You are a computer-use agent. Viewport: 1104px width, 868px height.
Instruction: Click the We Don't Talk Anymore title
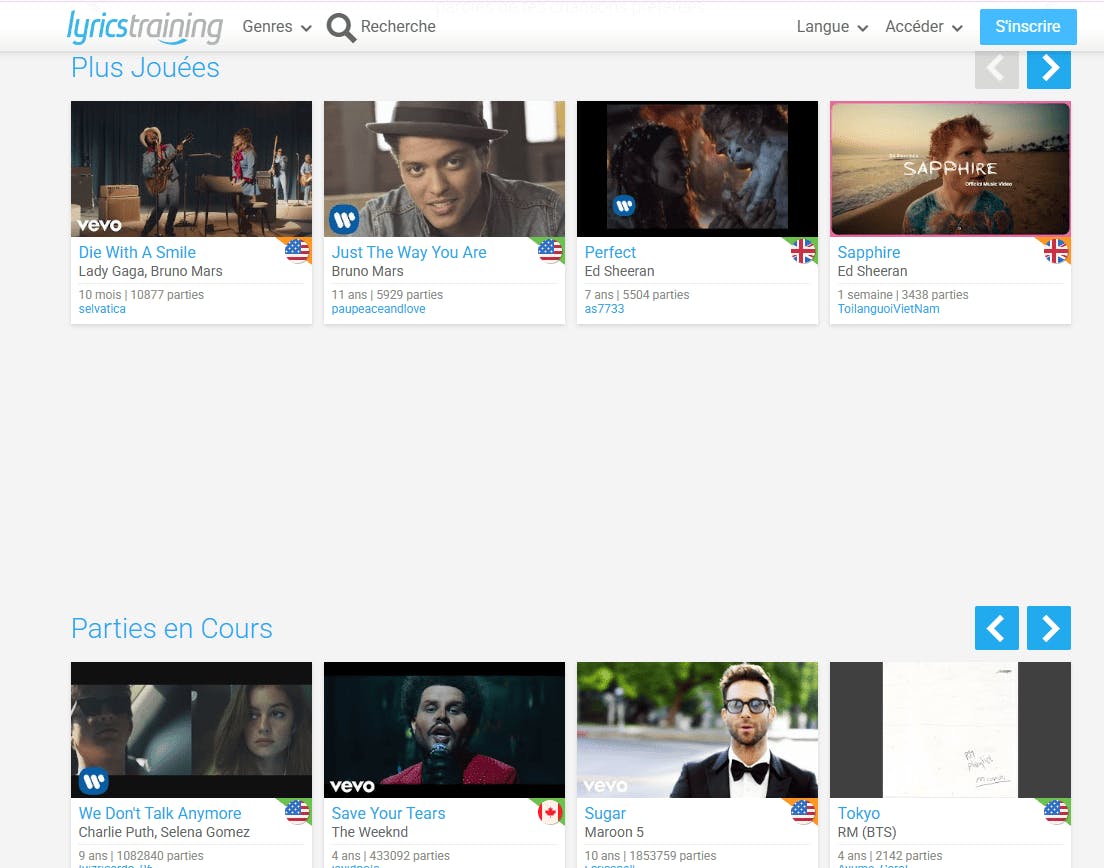[160, 813]
